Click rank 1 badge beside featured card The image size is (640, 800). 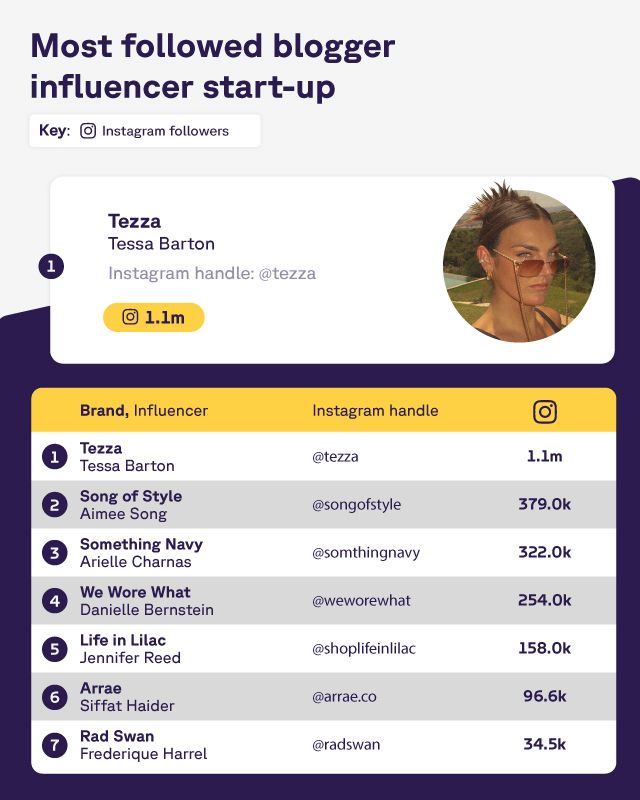point(52,267)
